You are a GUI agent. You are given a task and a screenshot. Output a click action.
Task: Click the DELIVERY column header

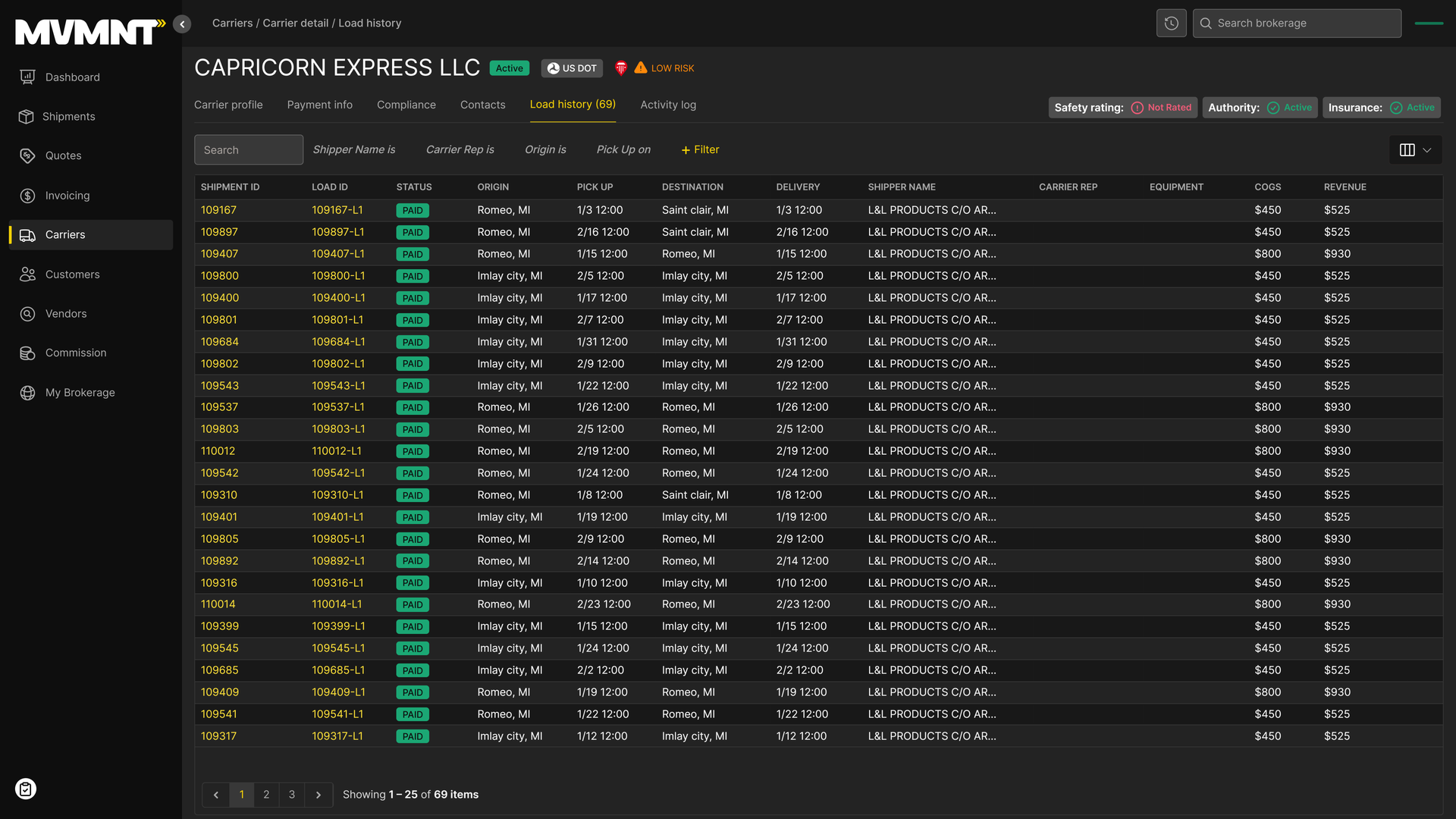click(798, 187)
